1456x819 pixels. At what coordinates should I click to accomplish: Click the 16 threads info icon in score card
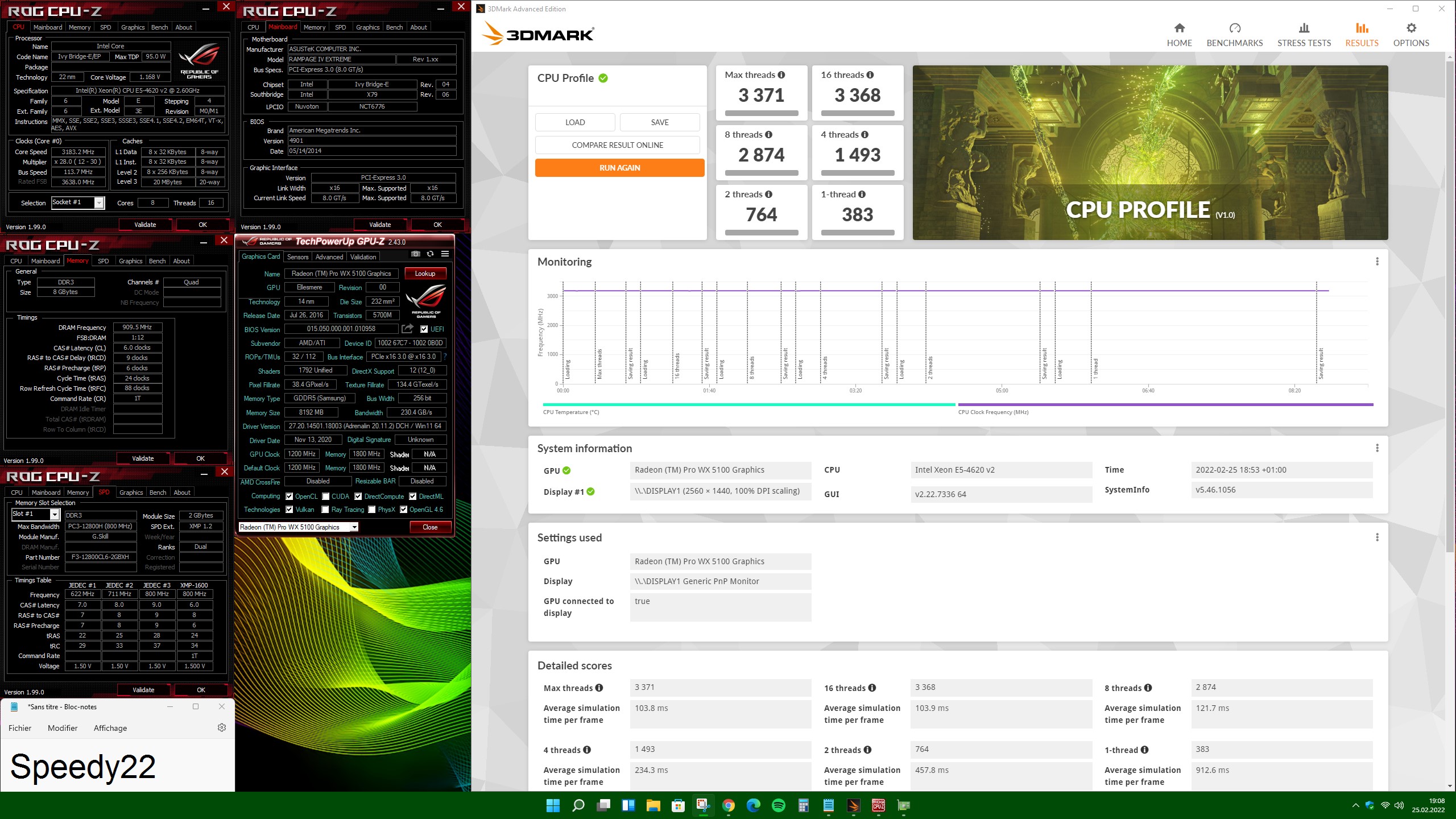(870, 75)
